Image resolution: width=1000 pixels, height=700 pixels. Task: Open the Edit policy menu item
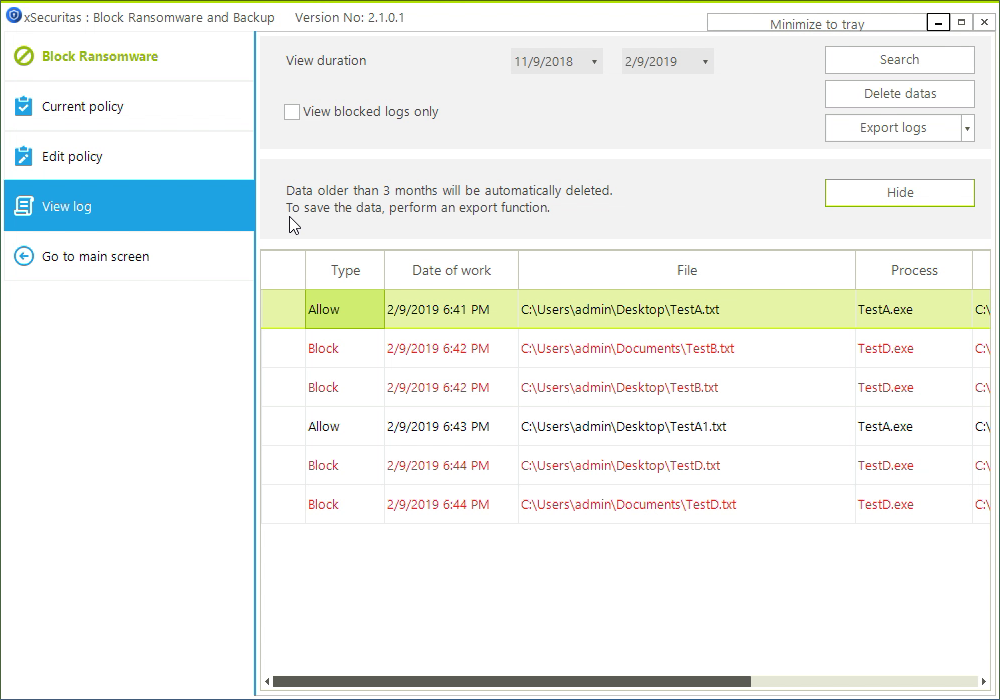click(129, 156)
